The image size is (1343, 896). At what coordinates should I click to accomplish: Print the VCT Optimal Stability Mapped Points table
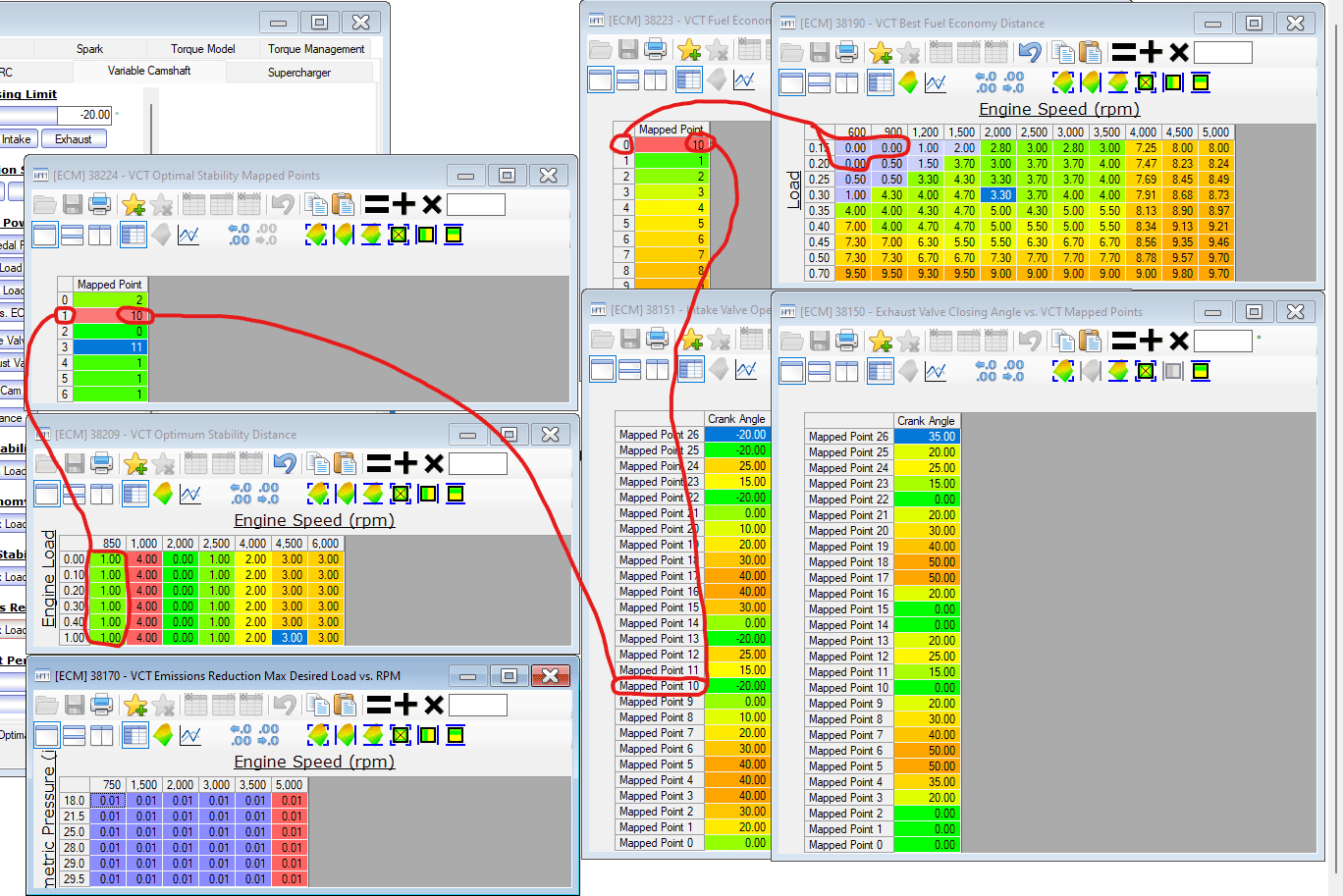[x=99, y=204]
